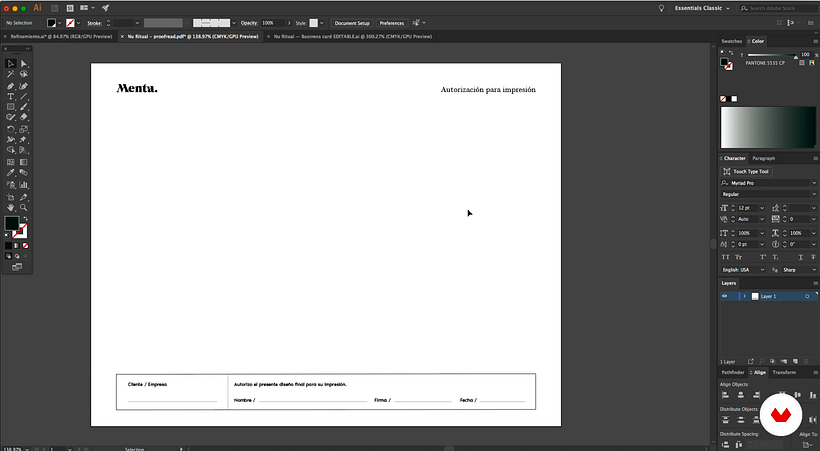Screen dimensions: 820x451
Task: Open the English: USA language dropdown
Action: point(762,270)
